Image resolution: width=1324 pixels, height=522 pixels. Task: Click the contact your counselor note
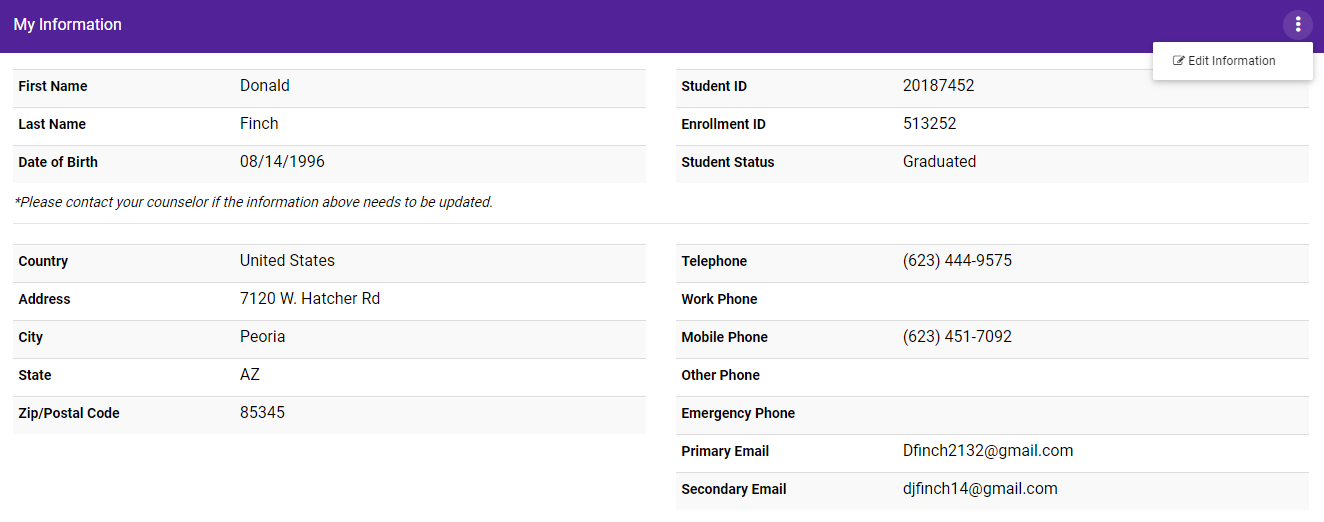(x=254, y=202)
